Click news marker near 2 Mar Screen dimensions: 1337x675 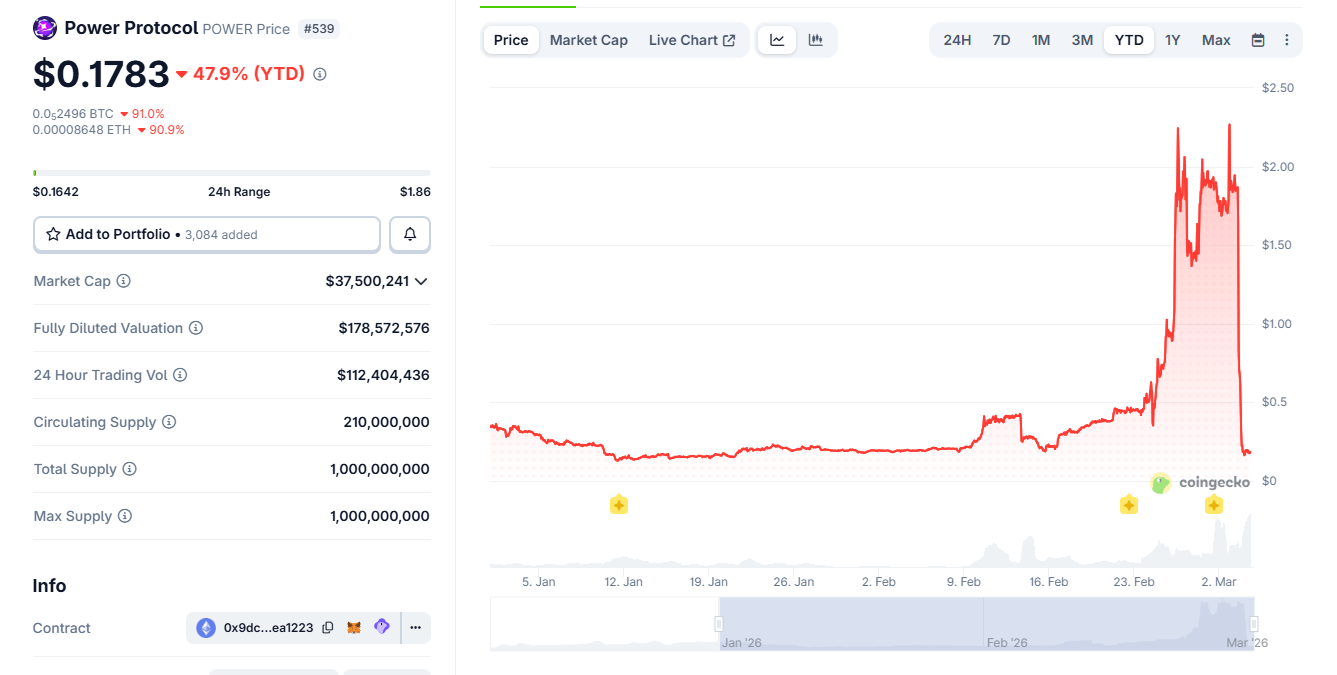[x=1214, y=505]
